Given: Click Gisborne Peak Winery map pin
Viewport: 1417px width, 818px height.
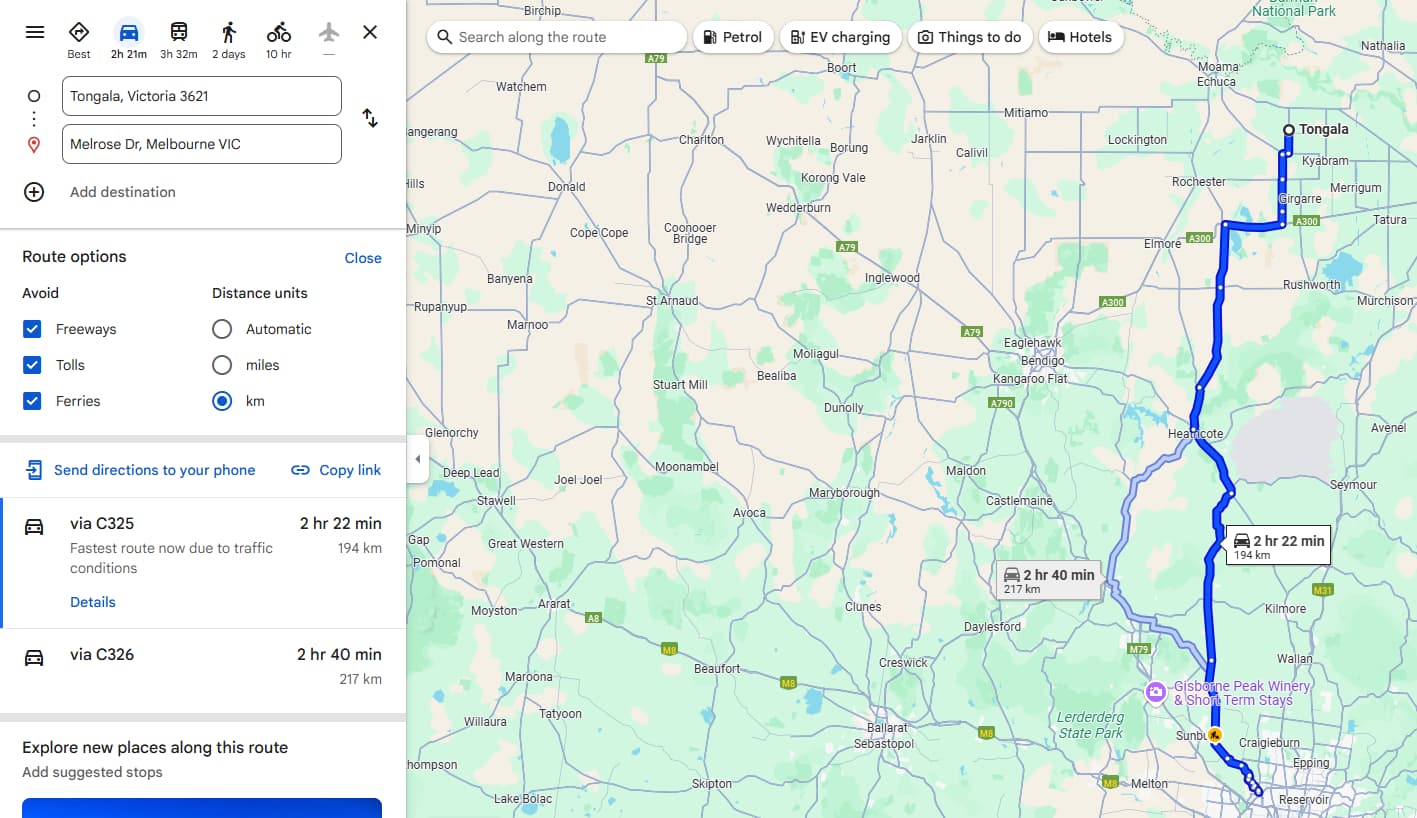Looking at the screenshot, I should tap(1156, 692).
